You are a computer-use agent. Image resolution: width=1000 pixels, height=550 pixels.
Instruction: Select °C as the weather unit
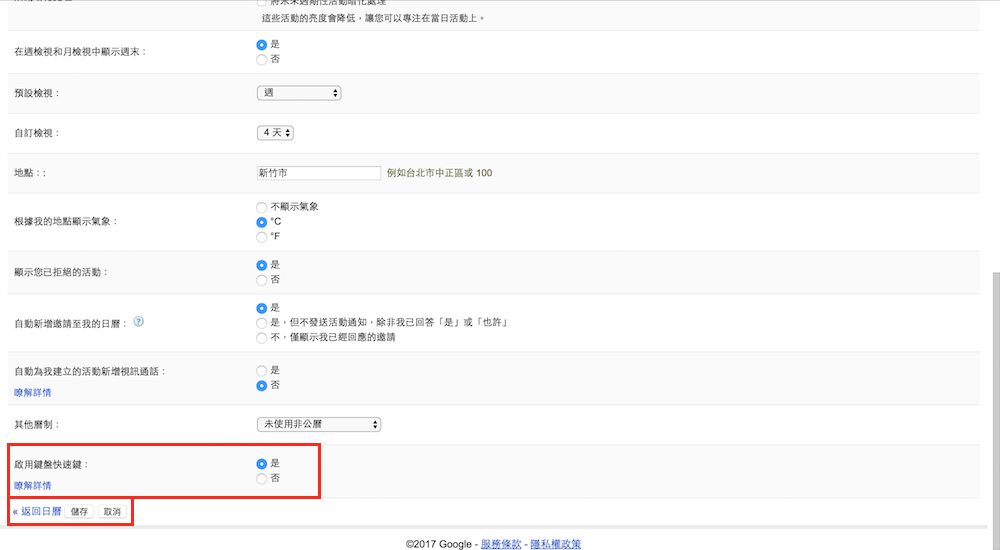[x=262, y=222]
